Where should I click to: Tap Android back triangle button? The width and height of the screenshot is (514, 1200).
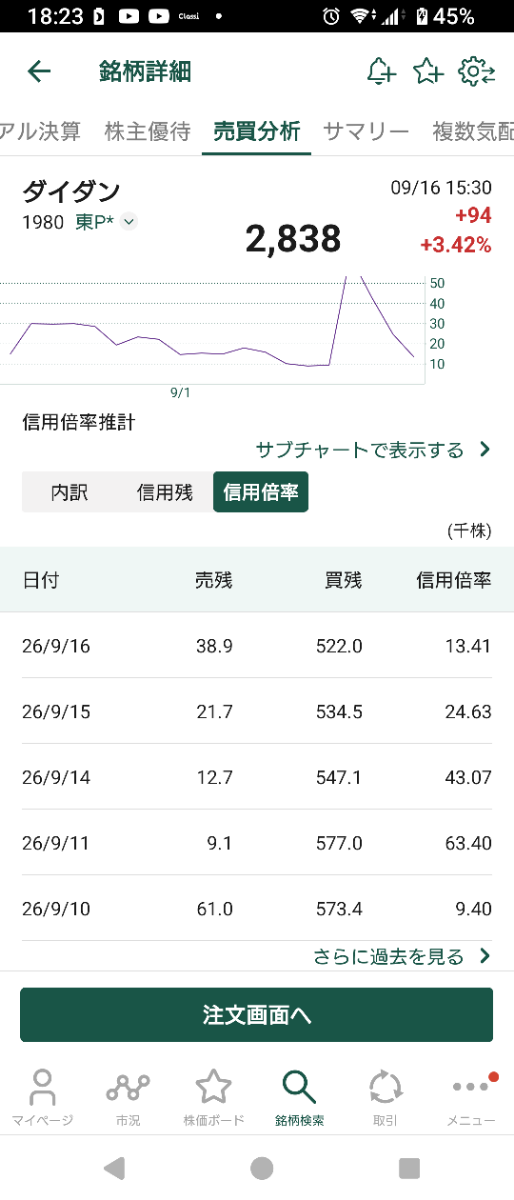click(x=114, y=1168)
